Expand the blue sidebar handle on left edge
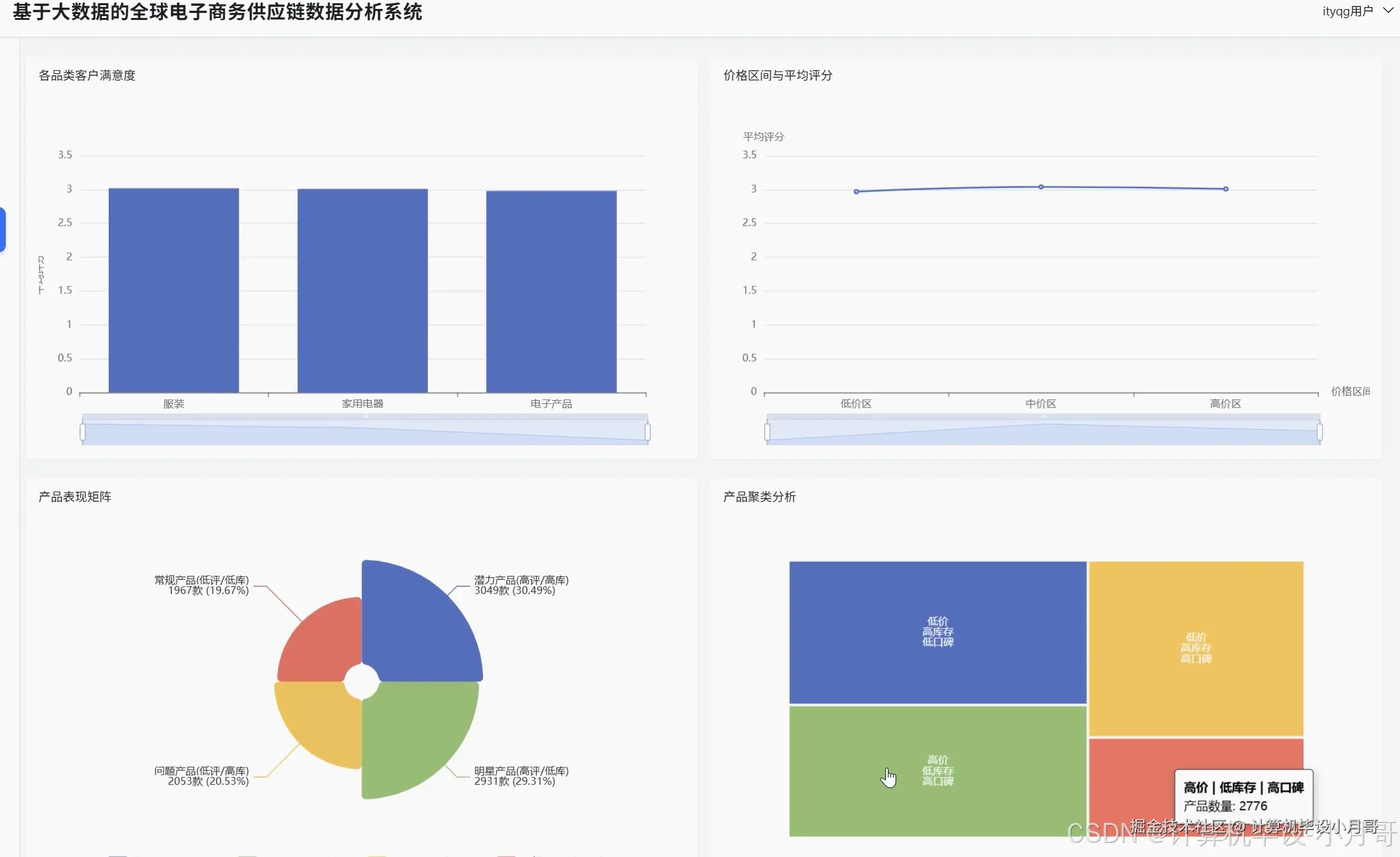This screenshot has width=1400, height=857. (x=3, y=229)
